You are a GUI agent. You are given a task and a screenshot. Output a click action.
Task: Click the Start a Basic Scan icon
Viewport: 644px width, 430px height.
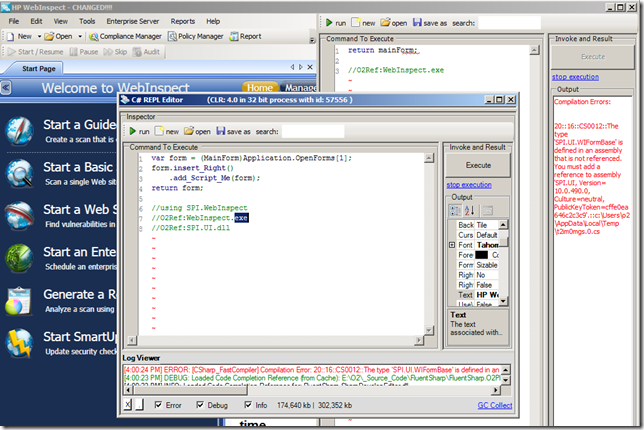(x=21, y=172)
